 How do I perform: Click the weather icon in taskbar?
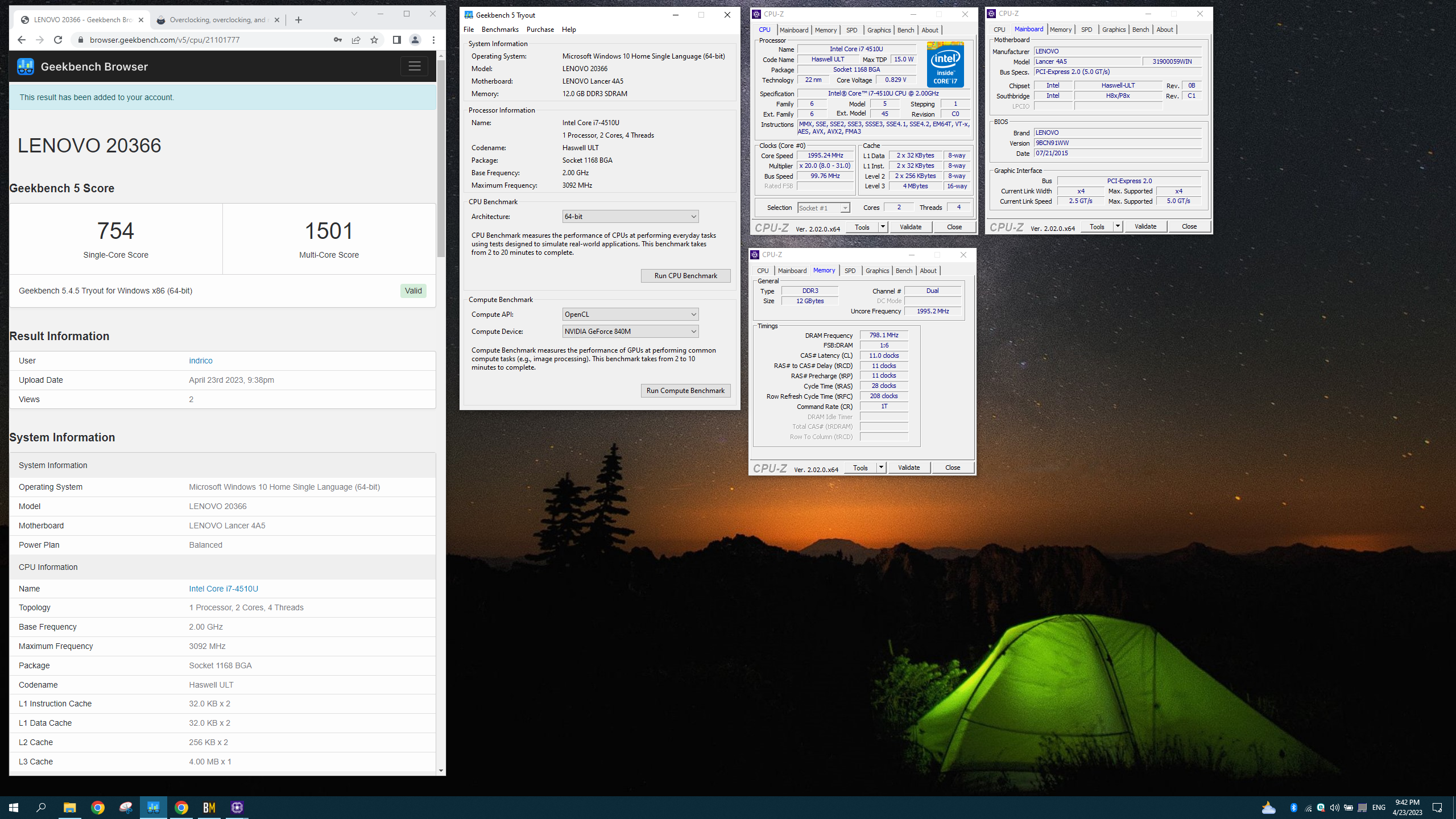pos(1268,808)
